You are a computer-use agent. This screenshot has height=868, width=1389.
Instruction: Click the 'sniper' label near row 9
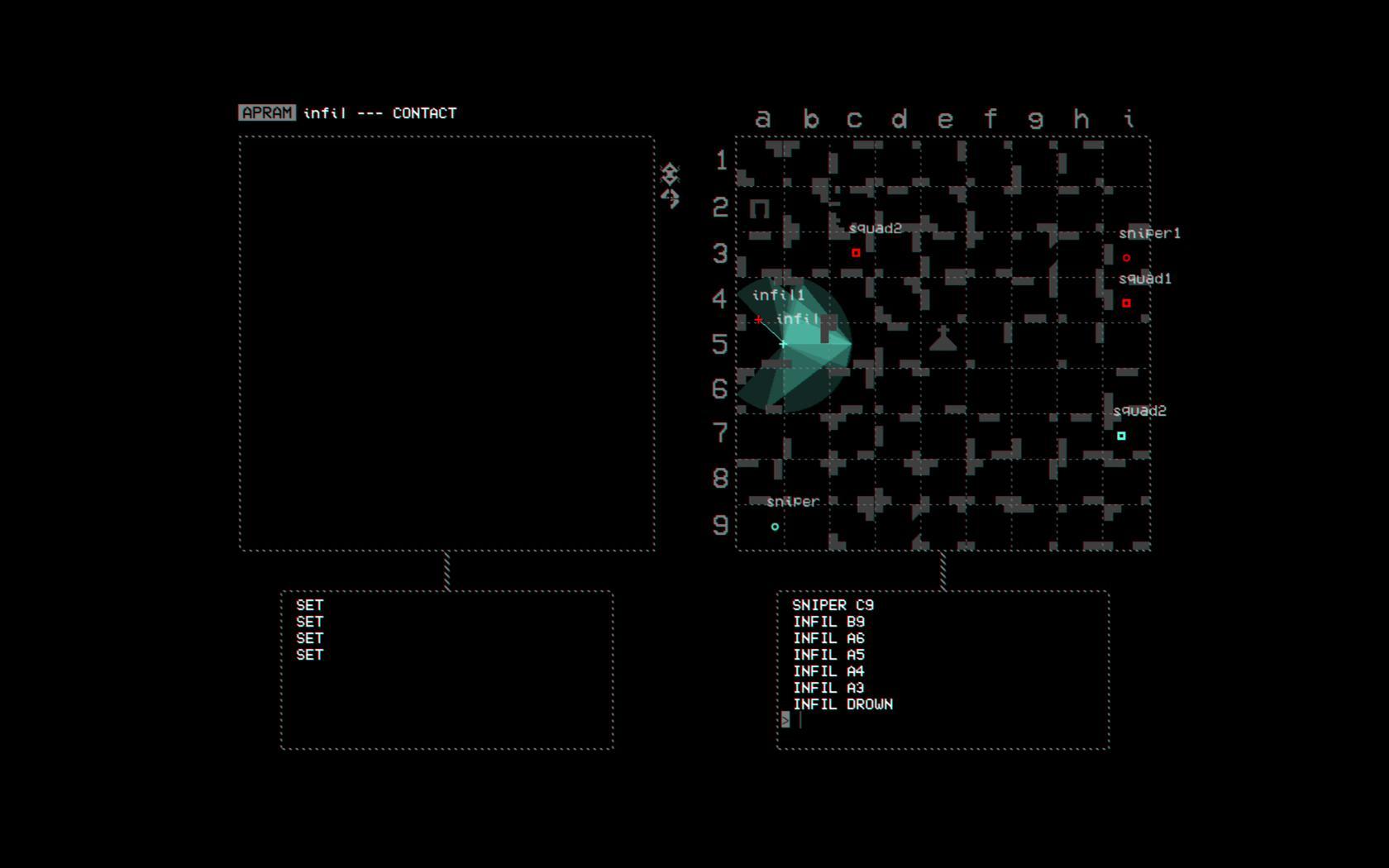(x=793, y=502)
